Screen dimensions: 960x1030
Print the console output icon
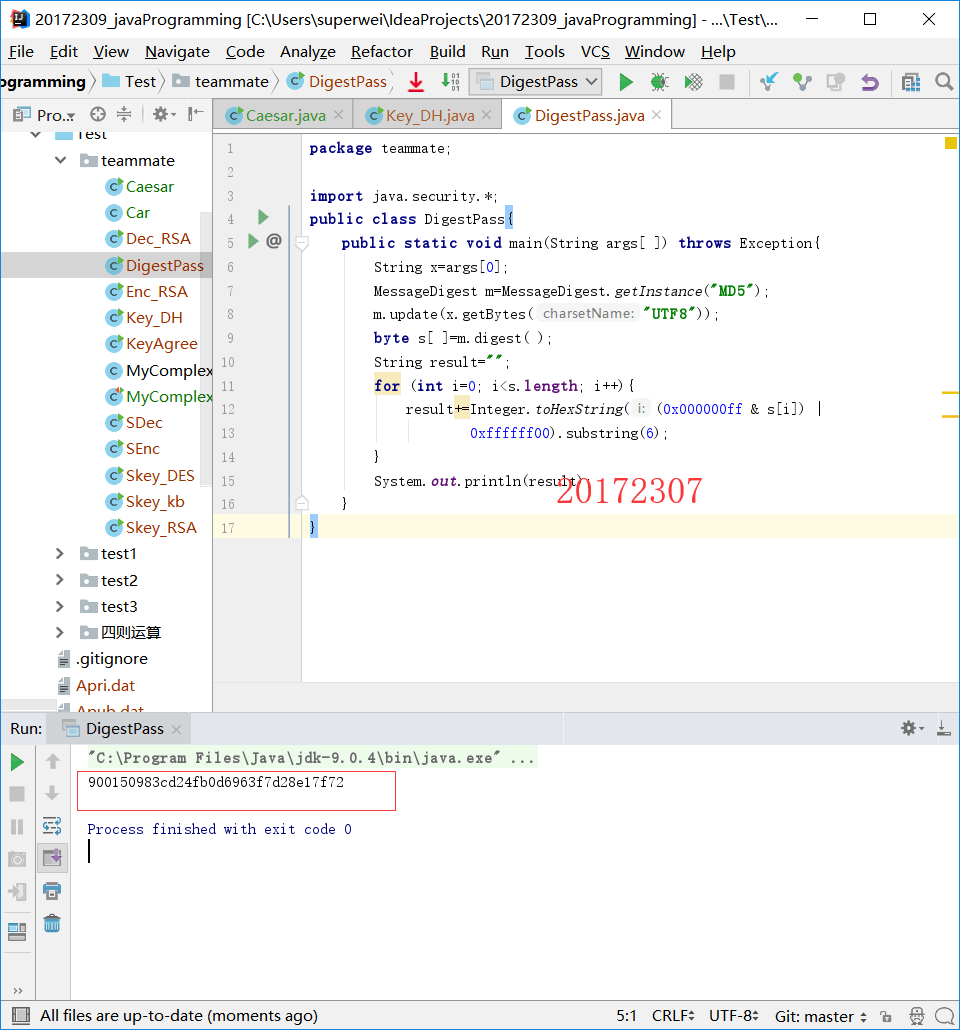pos(52,891)
